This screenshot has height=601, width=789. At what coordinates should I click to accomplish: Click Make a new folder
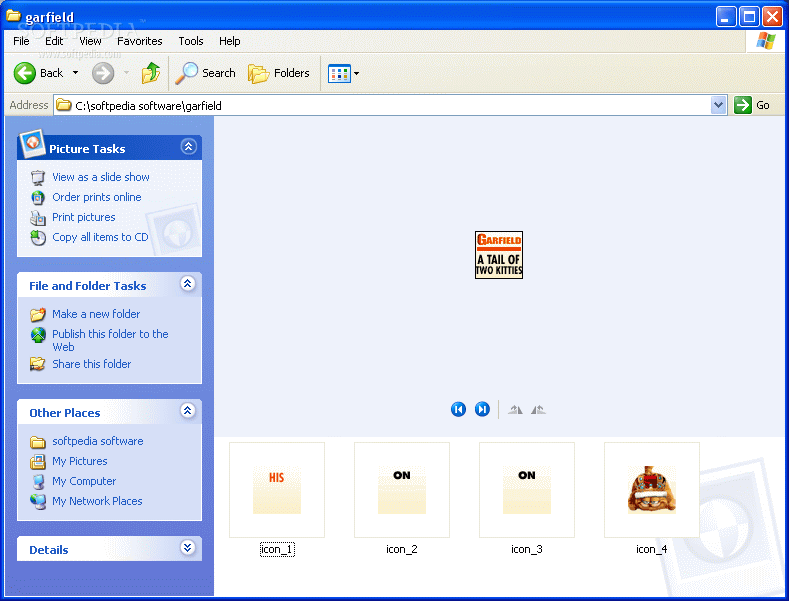tap(96, 314)
